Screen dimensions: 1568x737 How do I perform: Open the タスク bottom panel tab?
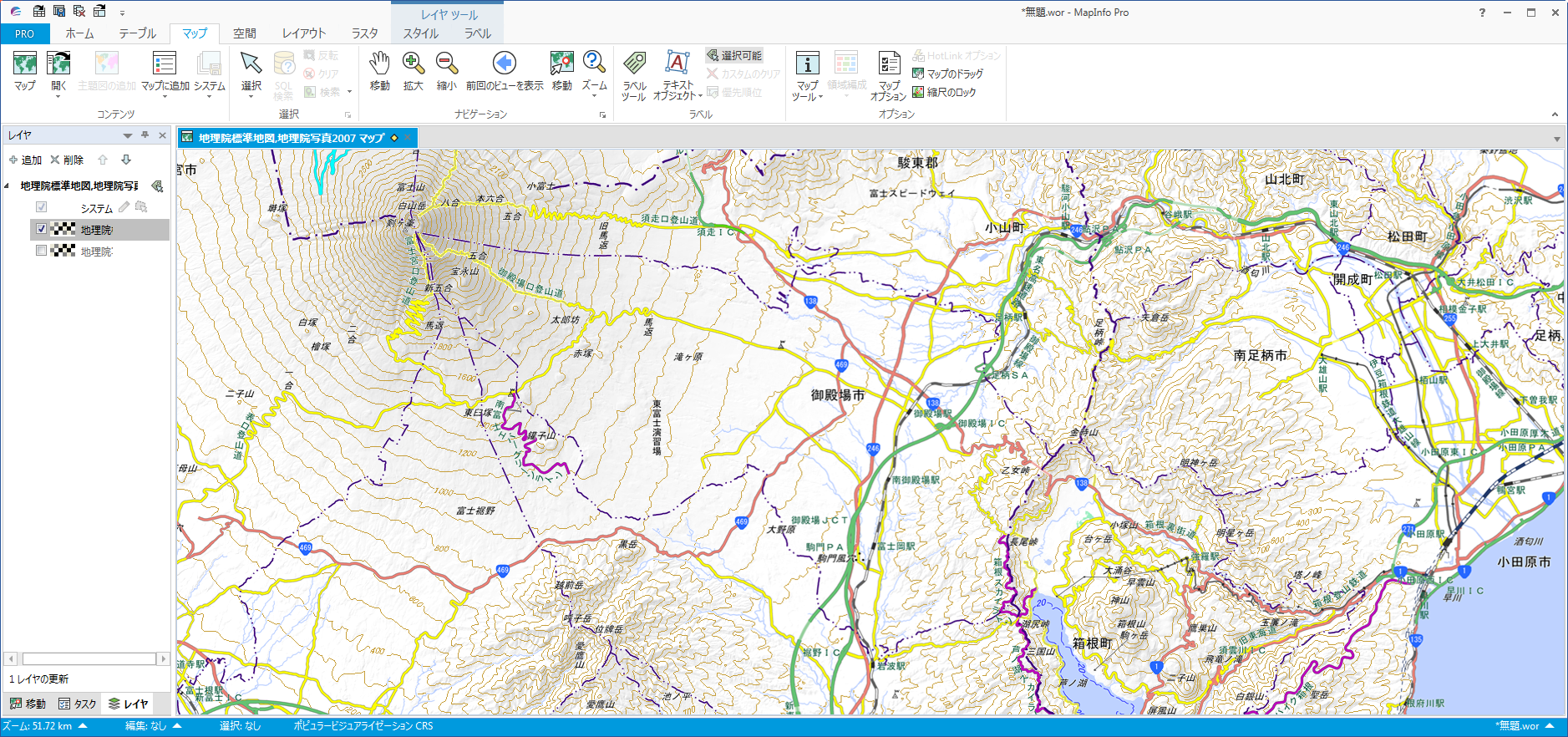pyautogui.click(x=78, y=704)
